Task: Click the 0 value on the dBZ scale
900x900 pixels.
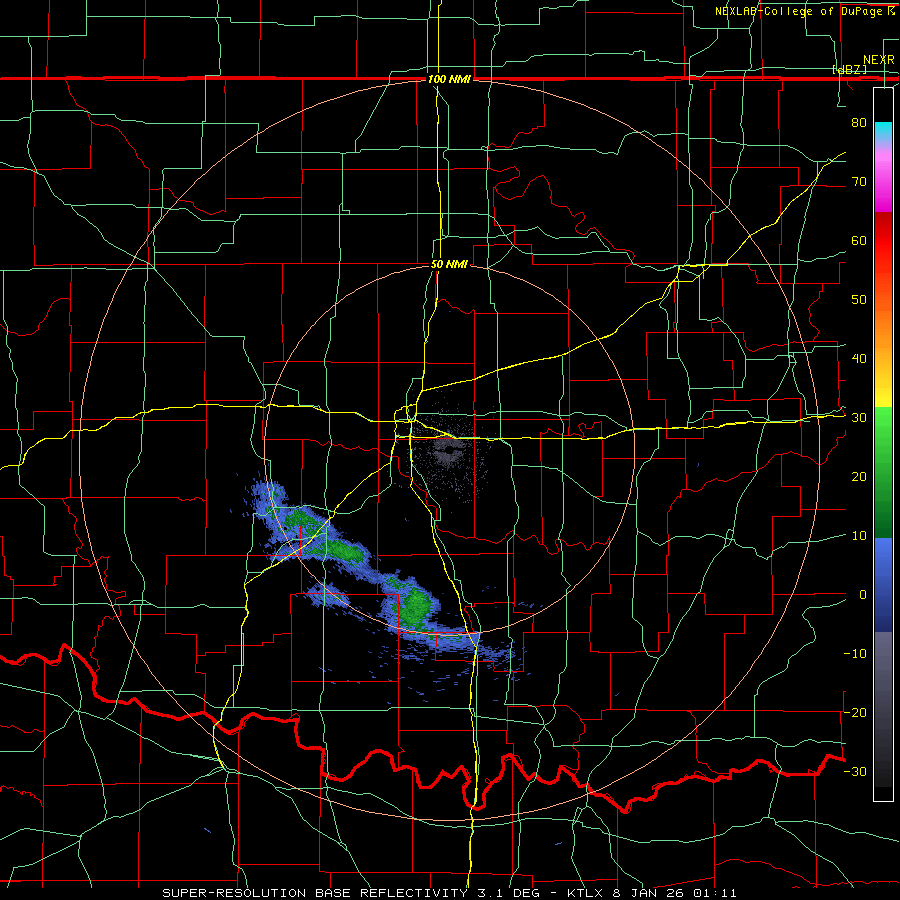Action: click(863, 595)
